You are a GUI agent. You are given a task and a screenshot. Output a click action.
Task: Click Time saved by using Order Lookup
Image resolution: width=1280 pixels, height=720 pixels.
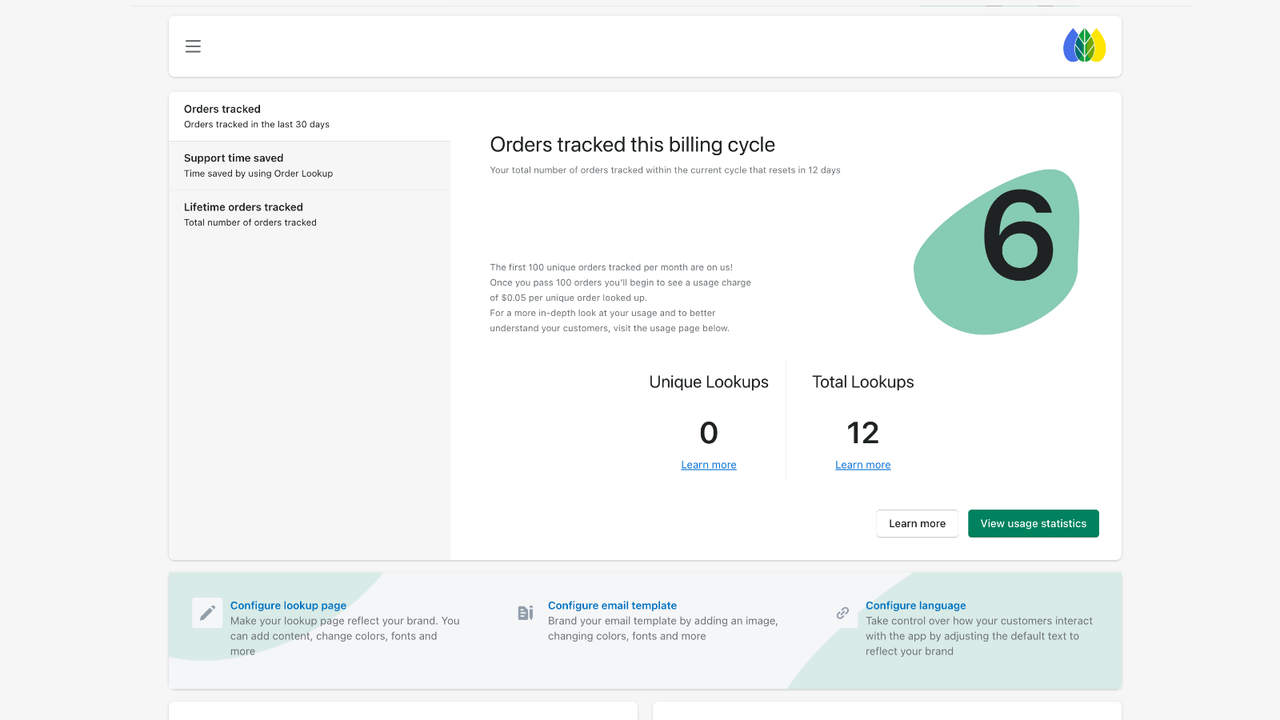[x=258, y=174]
